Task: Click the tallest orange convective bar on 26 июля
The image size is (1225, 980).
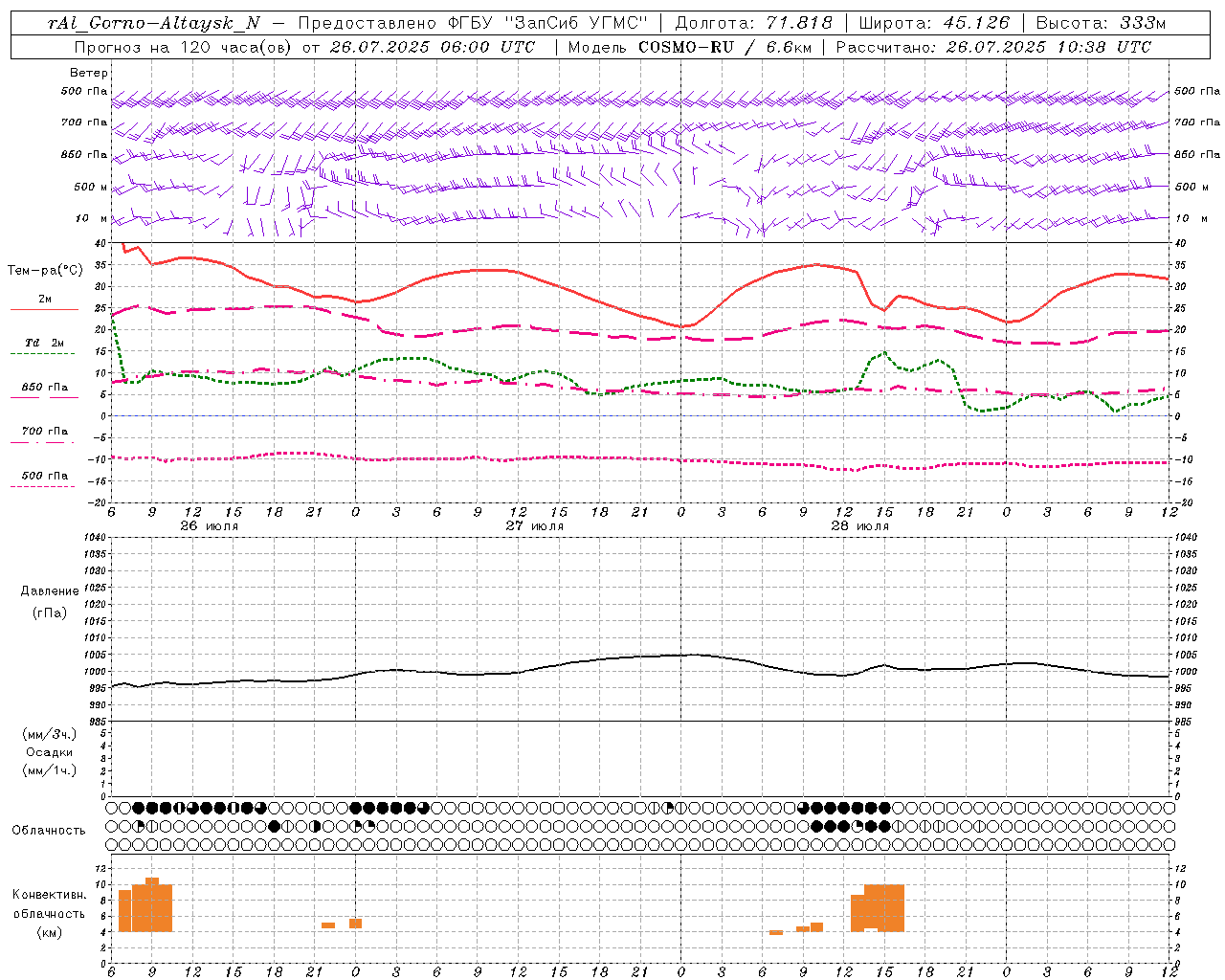Action: [152, 904]
